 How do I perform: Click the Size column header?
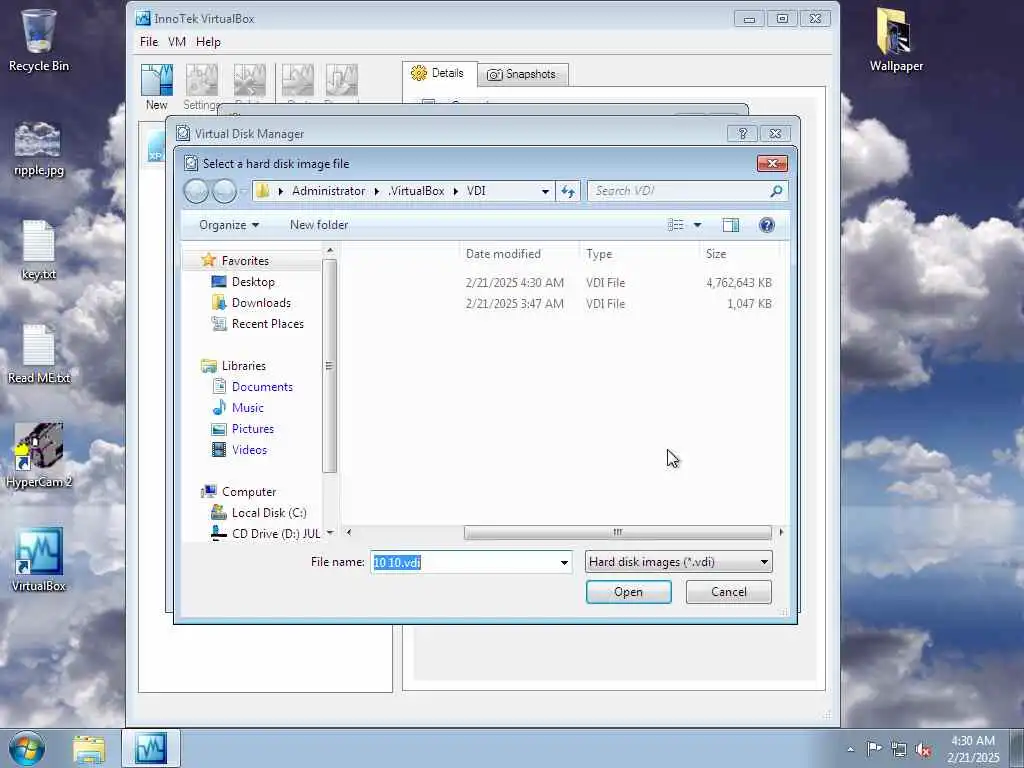(741, 254)
